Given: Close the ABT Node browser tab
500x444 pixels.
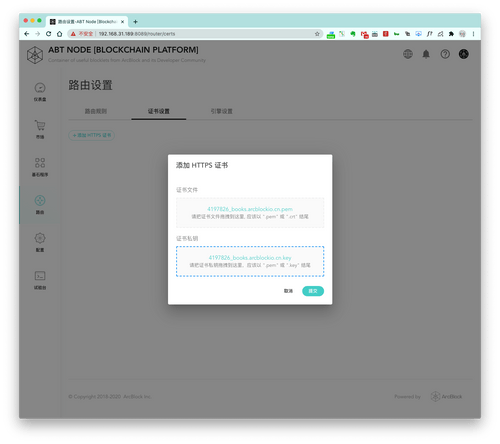Looking at the screenshot, I should pos(122,22).
